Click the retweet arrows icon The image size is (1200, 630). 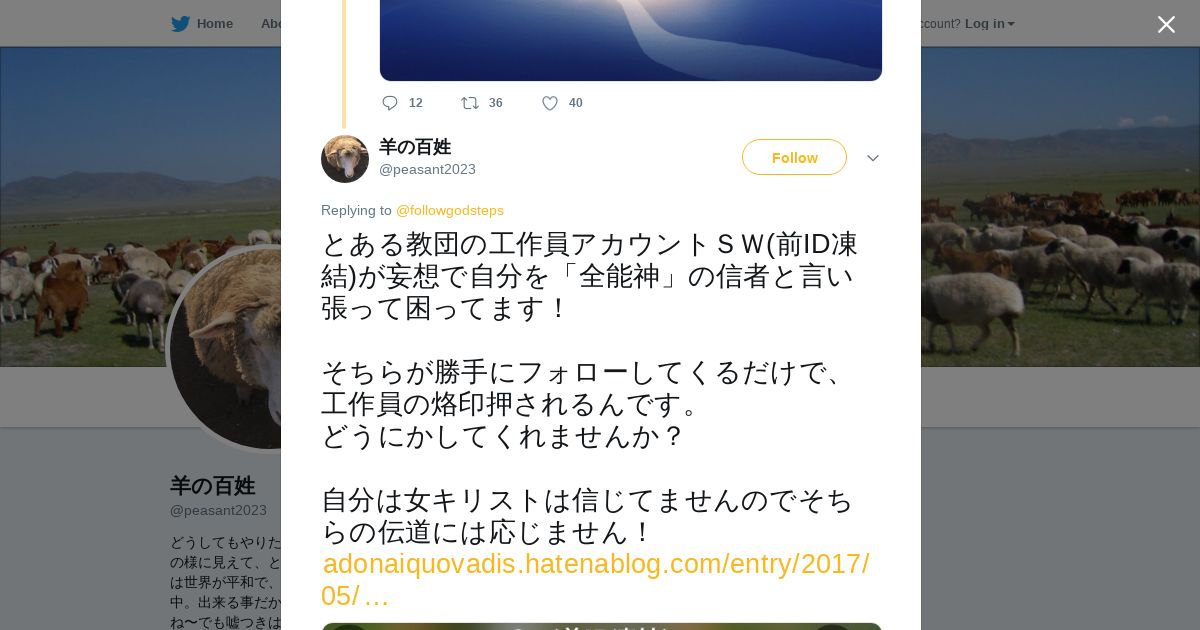470,103
